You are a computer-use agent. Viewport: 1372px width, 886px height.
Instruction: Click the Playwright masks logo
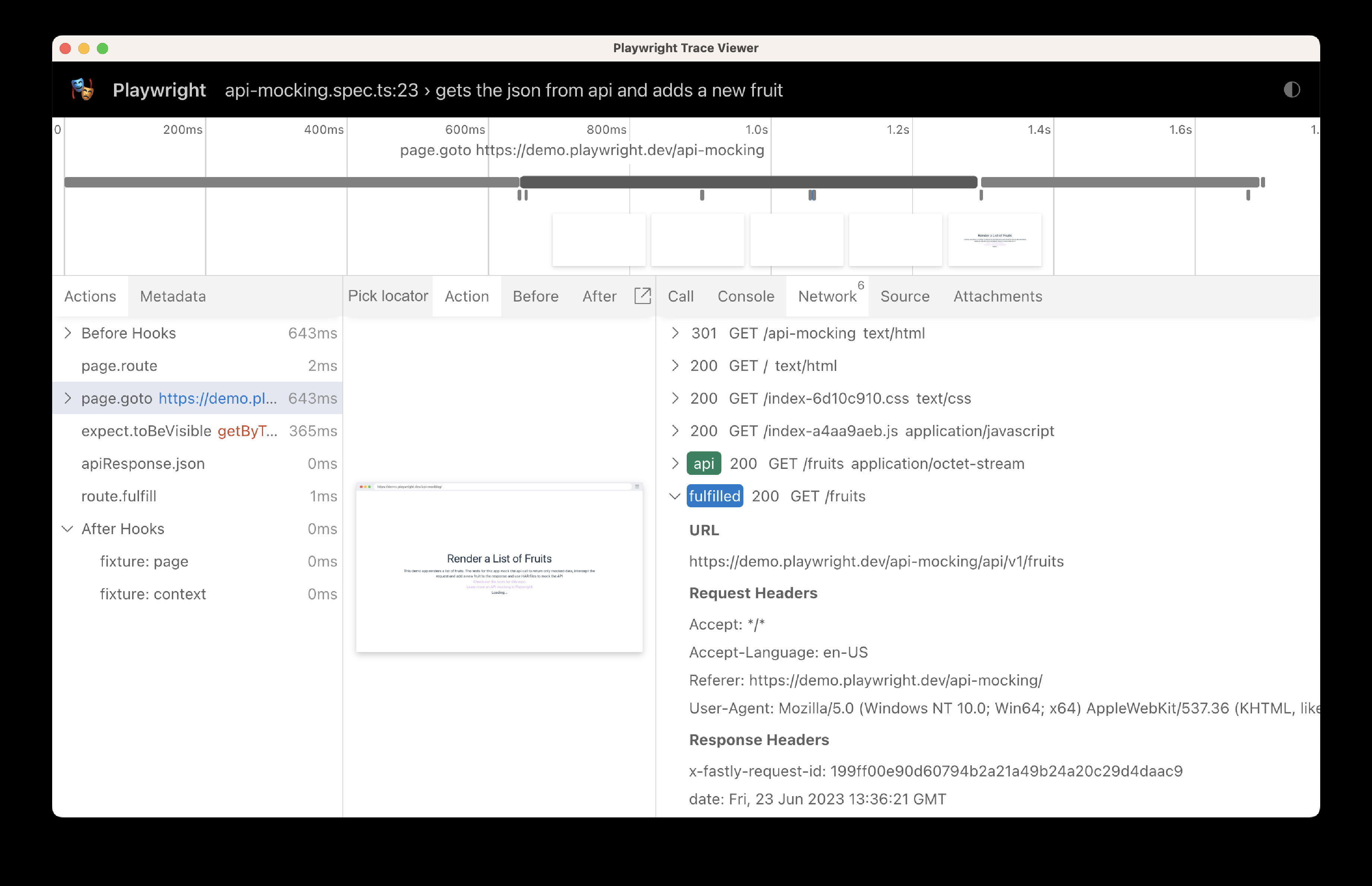(x=82, y=90)
